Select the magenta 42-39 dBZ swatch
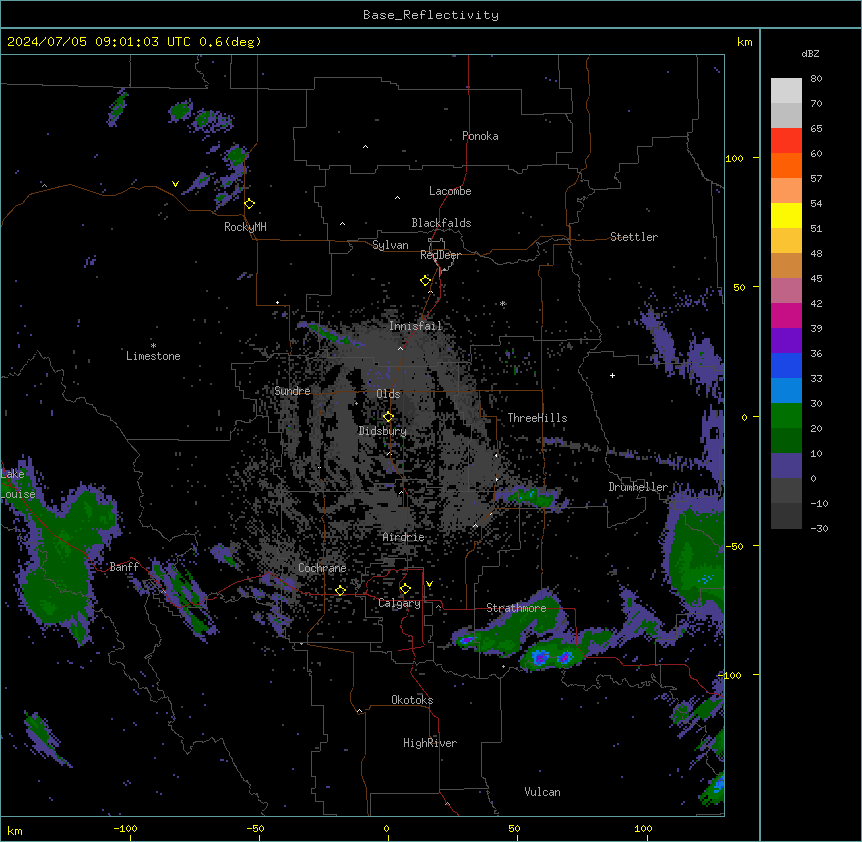This screenshot has height=842, width=862. click(786, 315)
